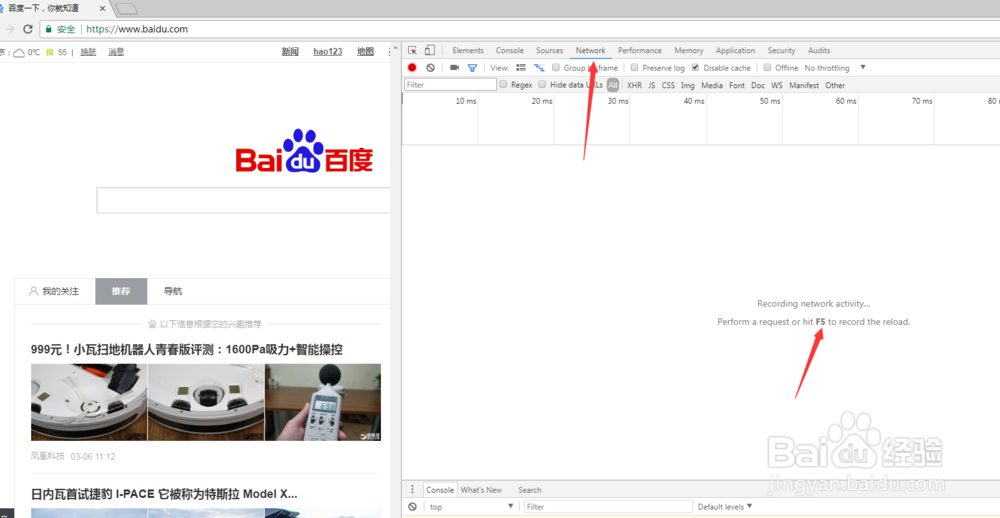Clear console icon in the drawer
Viewport: 1000px width, 518px height.
[413, 507]
